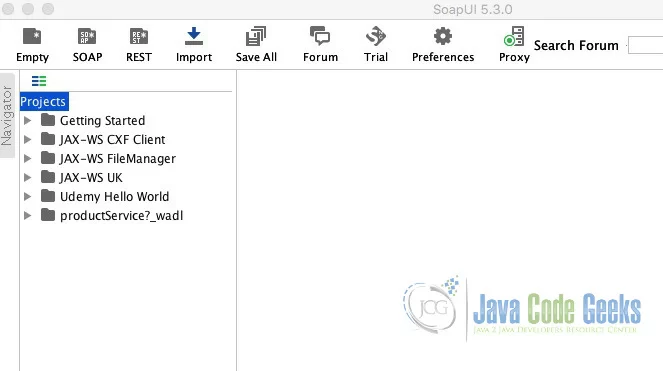The width and height of the screenshot is (663, 371).
Task: Select the JAX-WS CXF Client label
Action: (112, 140)
